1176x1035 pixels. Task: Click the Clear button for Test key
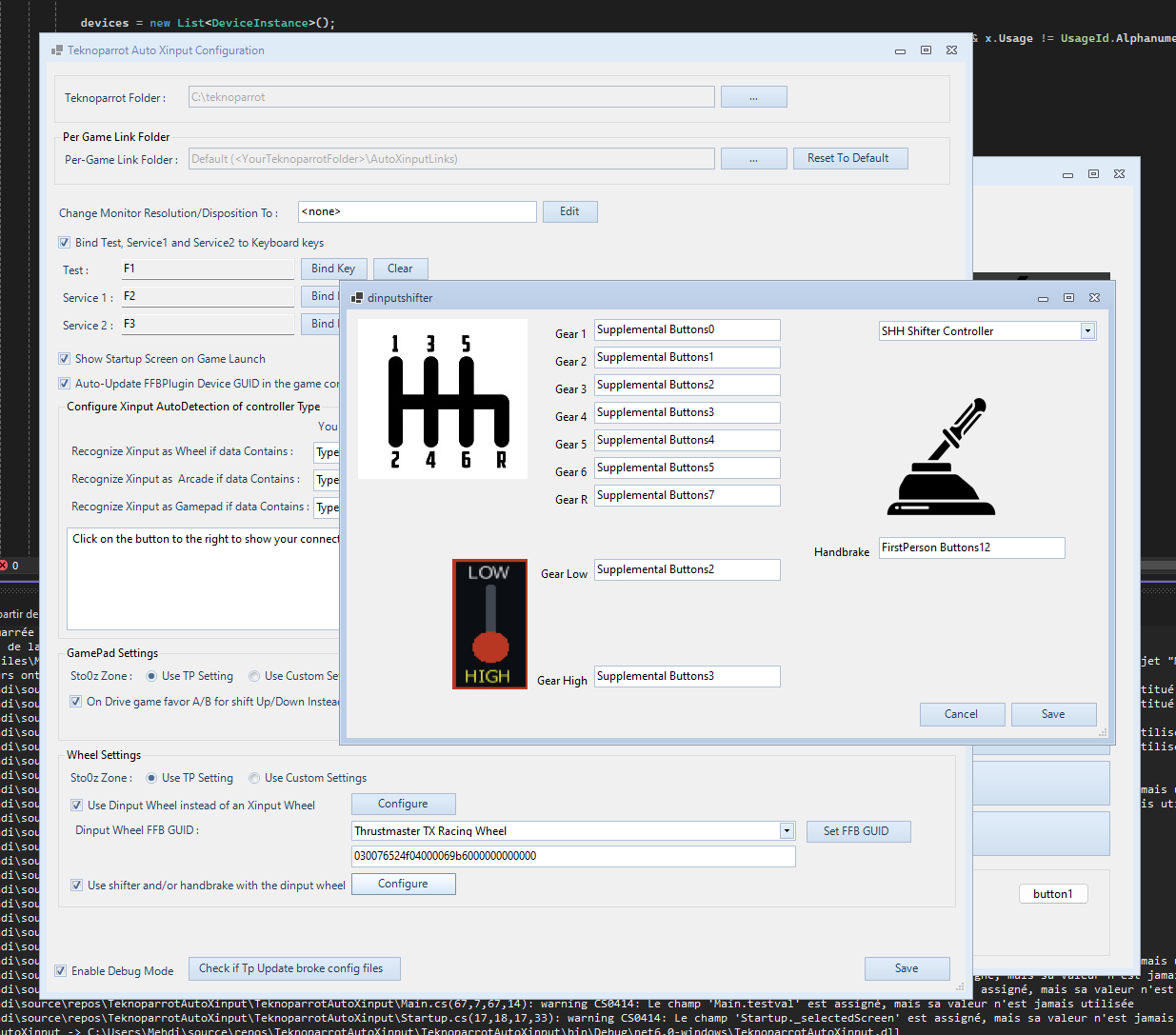click(x=401, y=269)
